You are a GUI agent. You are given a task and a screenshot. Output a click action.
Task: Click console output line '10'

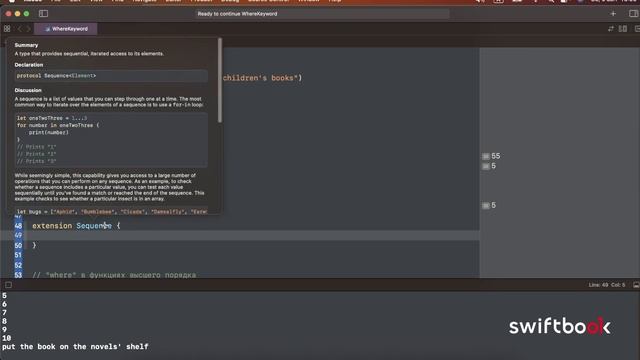pos(6,338)
